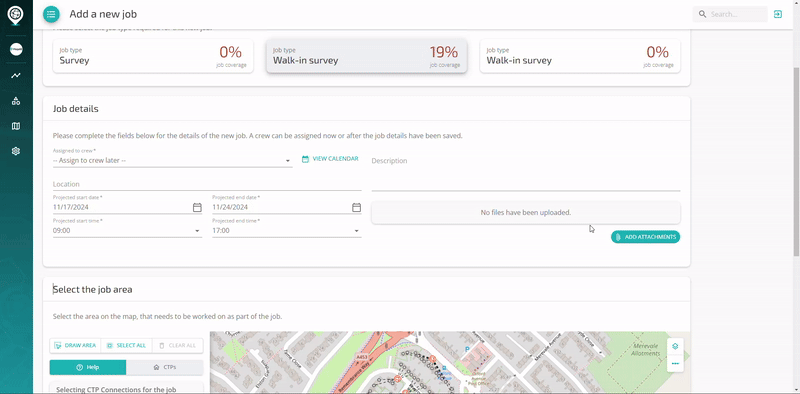Click Merevale Allotments label on map

645,350
